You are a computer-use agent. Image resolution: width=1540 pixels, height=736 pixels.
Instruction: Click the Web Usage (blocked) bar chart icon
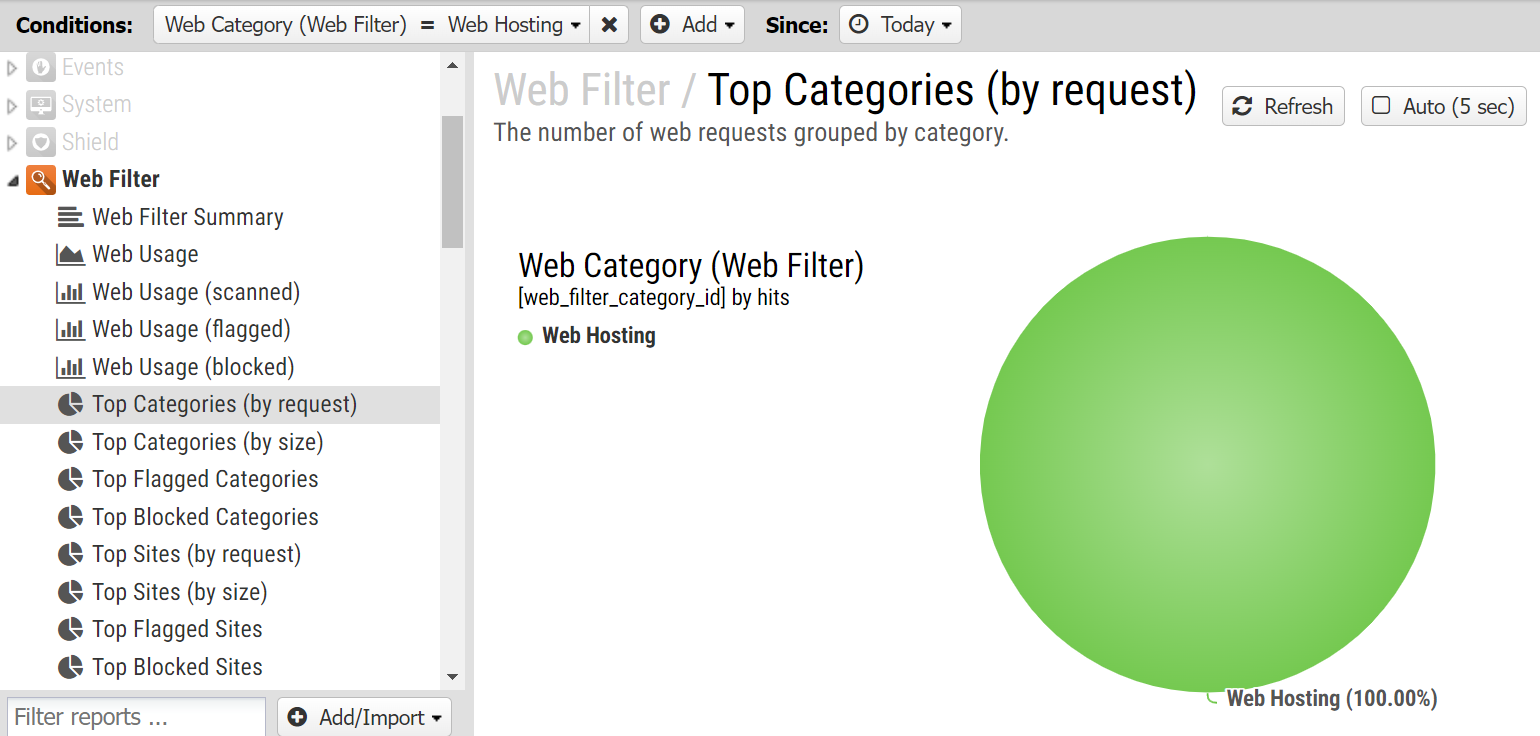(x=70, y=367)
